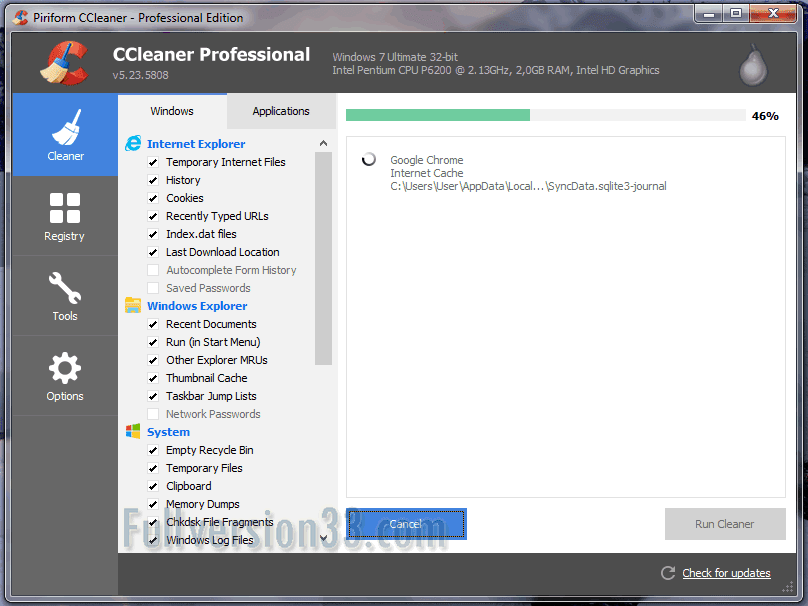Toggle the Cookies checkbox
808x606 pixels.
[153, 198]
